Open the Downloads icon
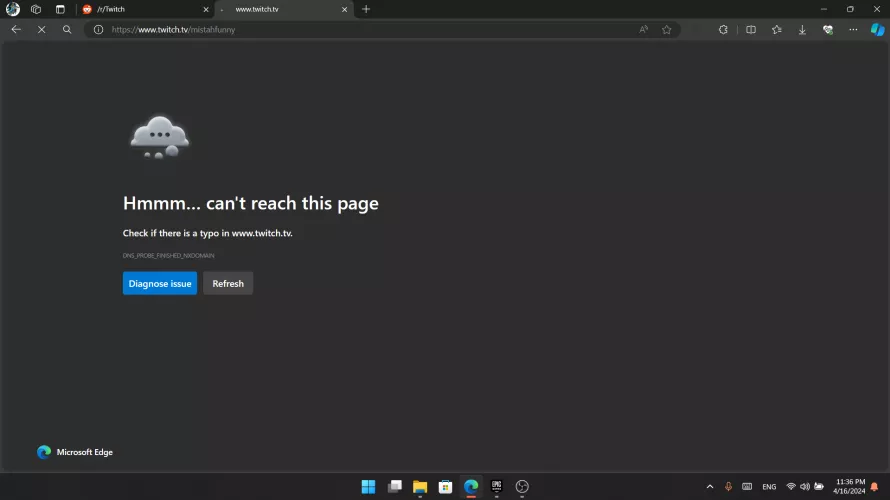Screen dimensions: 890x500 coord(802,30)
